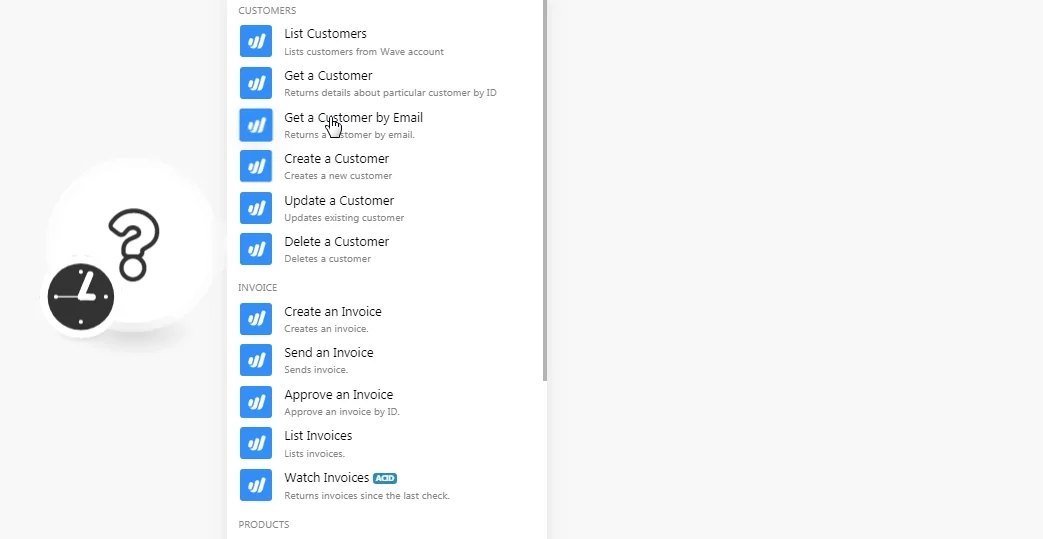Click the Wave icon beside List Customers

[x=256, y=41]
